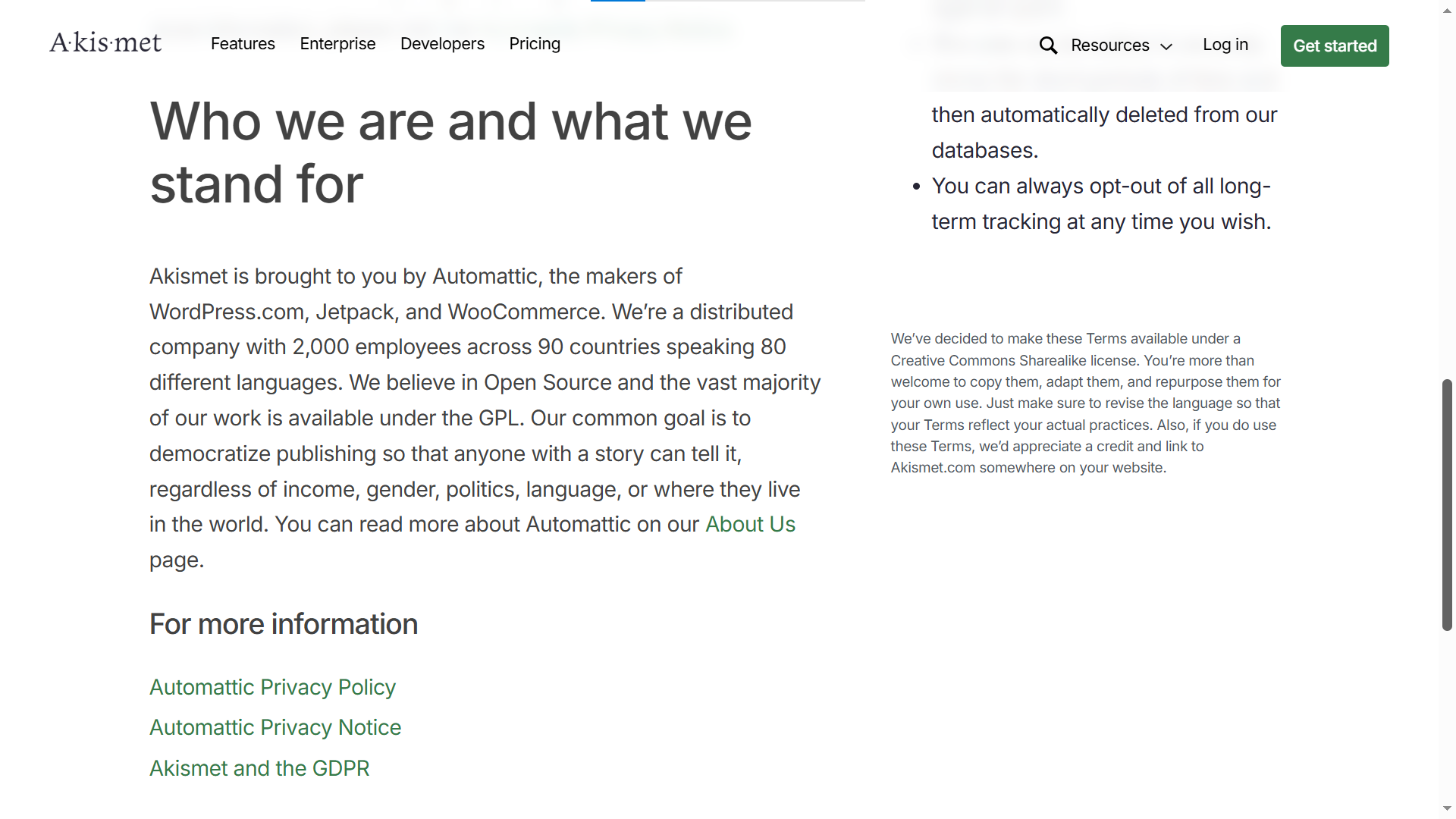The height and width of the screenshot is (819, 1456).
Task: Click the Log in link
Action: pyautogui.click(x=1225, y=45)
